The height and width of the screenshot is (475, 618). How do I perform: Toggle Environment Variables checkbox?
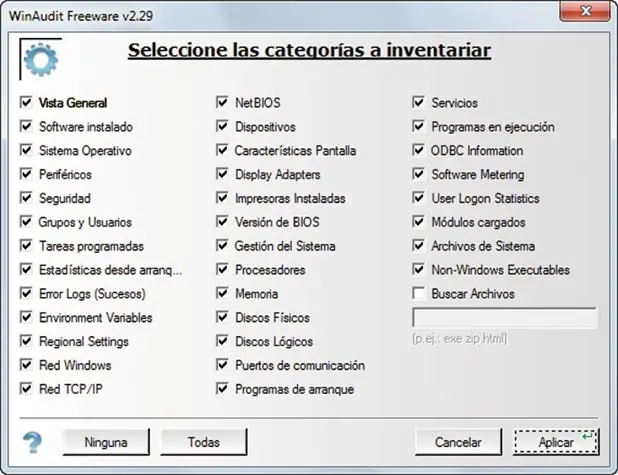tap(26, 317)
